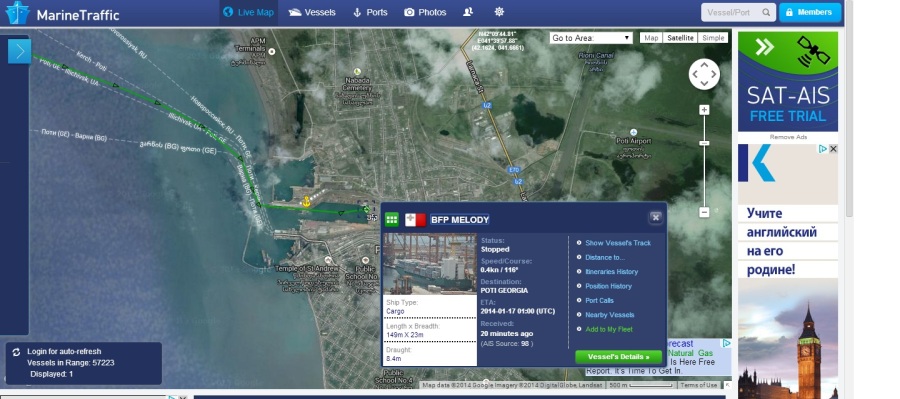The height and width of the screenshot is (399, 900).
Task: Open the Ports menu
Action: pyautogui.click(x=370, y=12)
